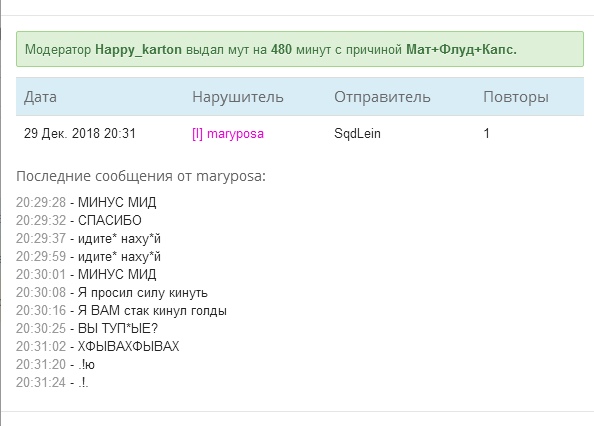Click the Последние сообщения от maryposa heading
Viewport: 594px width, 426px height.
[141, 176]
